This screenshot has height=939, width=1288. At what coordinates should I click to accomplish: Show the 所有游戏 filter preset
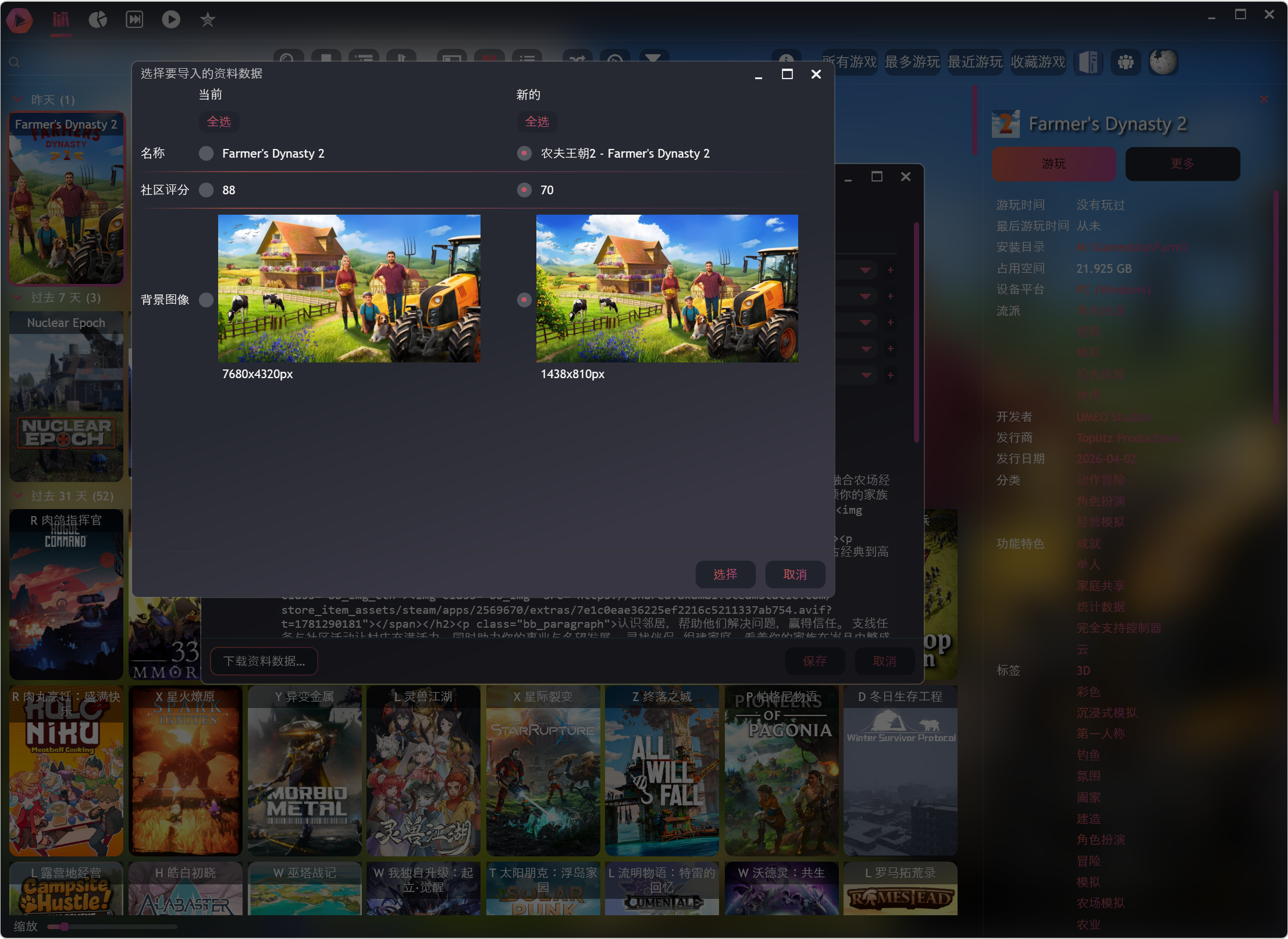(849, 62)
